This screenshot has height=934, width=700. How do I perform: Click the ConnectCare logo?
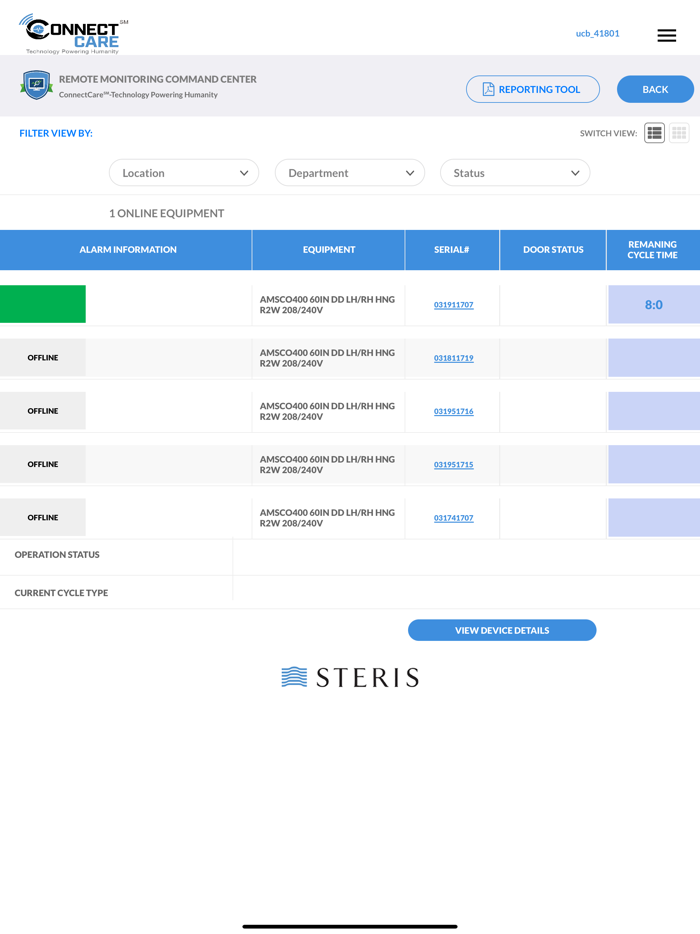point(73,34)
